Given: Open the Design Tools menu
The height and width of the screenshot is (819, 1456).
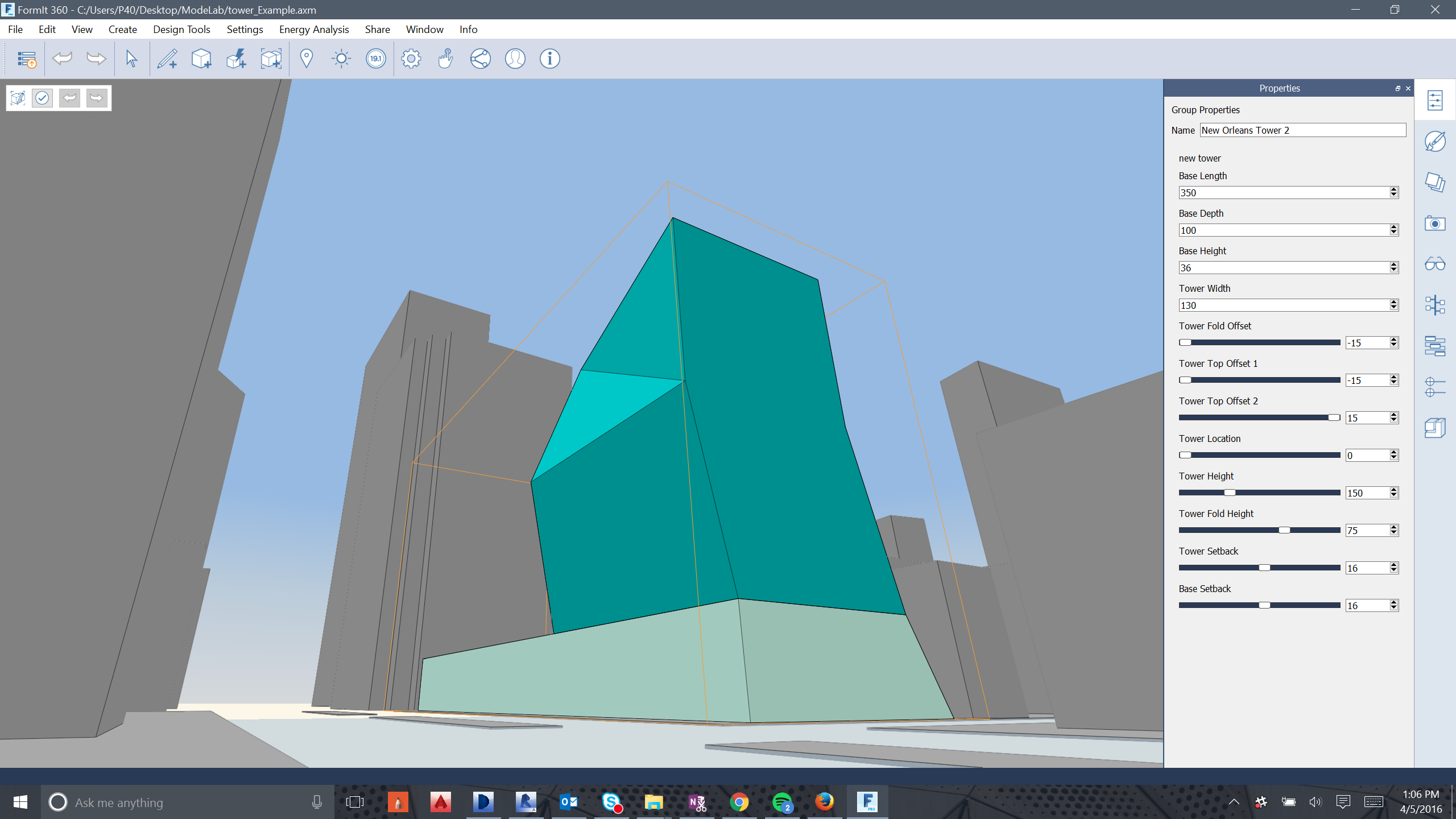Looking at the screenshot, I should tap(181, 30).
